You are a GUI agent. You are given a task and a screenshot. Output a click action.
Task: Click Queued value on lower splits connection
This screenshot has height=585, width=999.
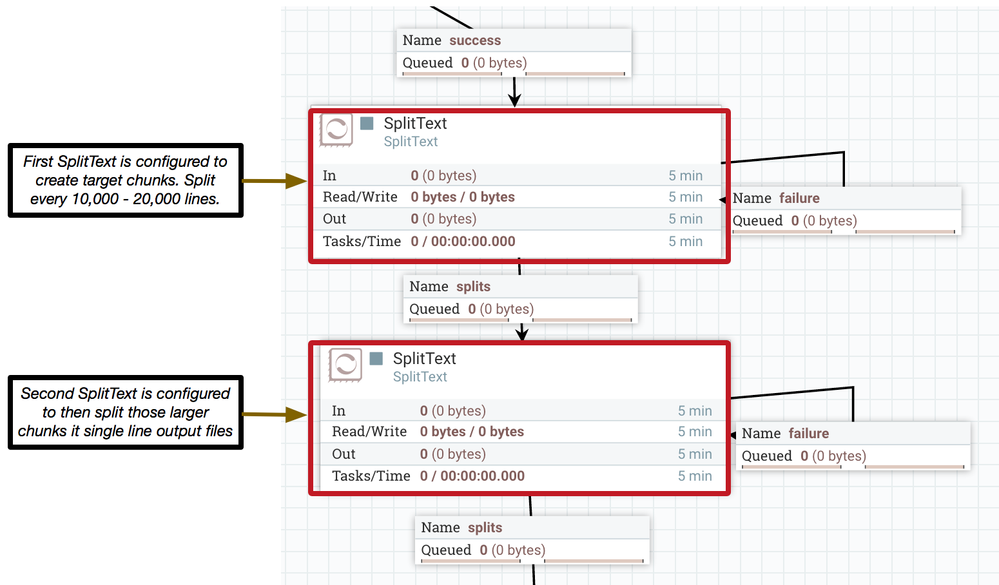point(512,549)
